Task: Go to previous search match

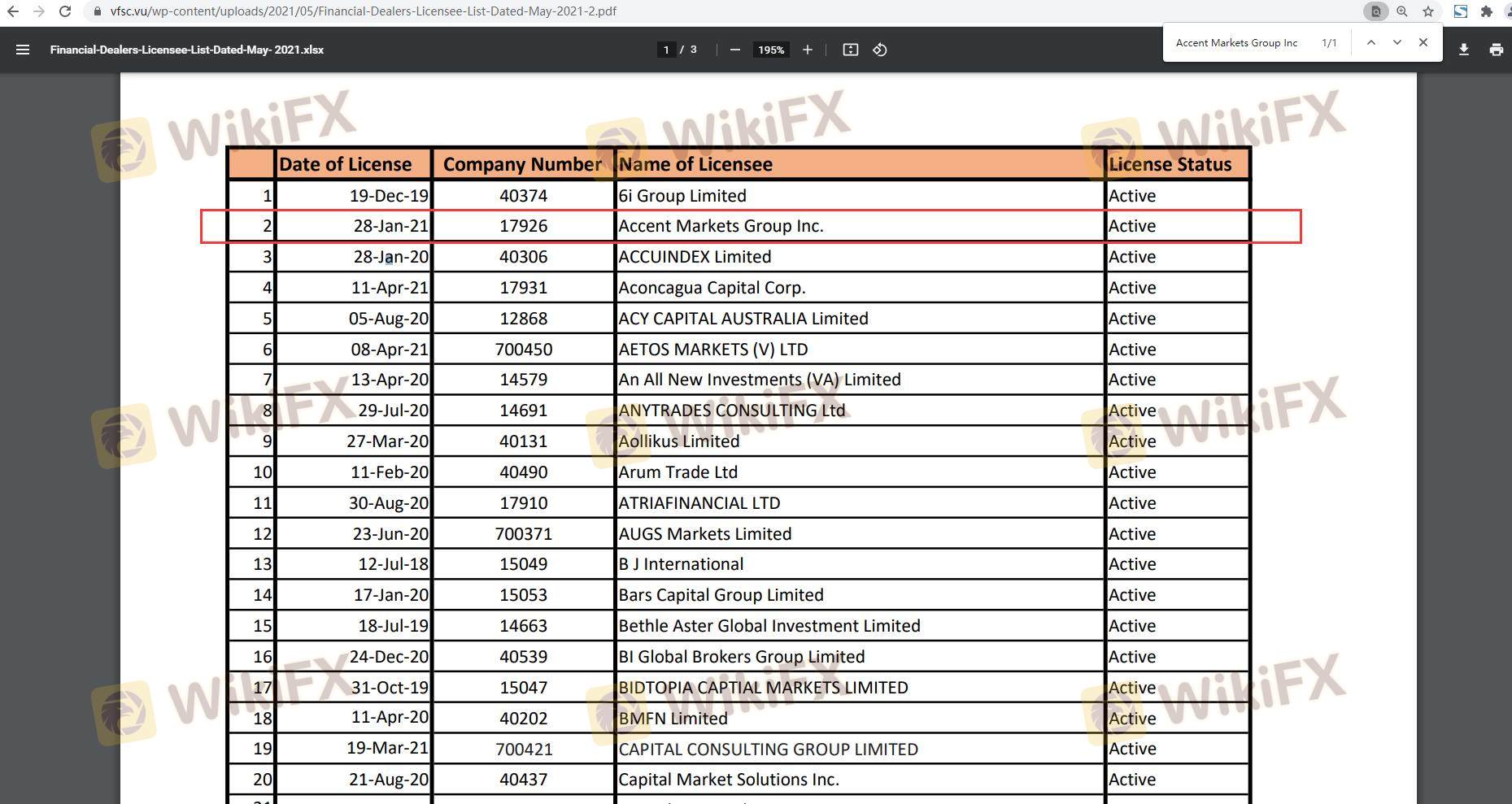Action: click(1371, 42)
